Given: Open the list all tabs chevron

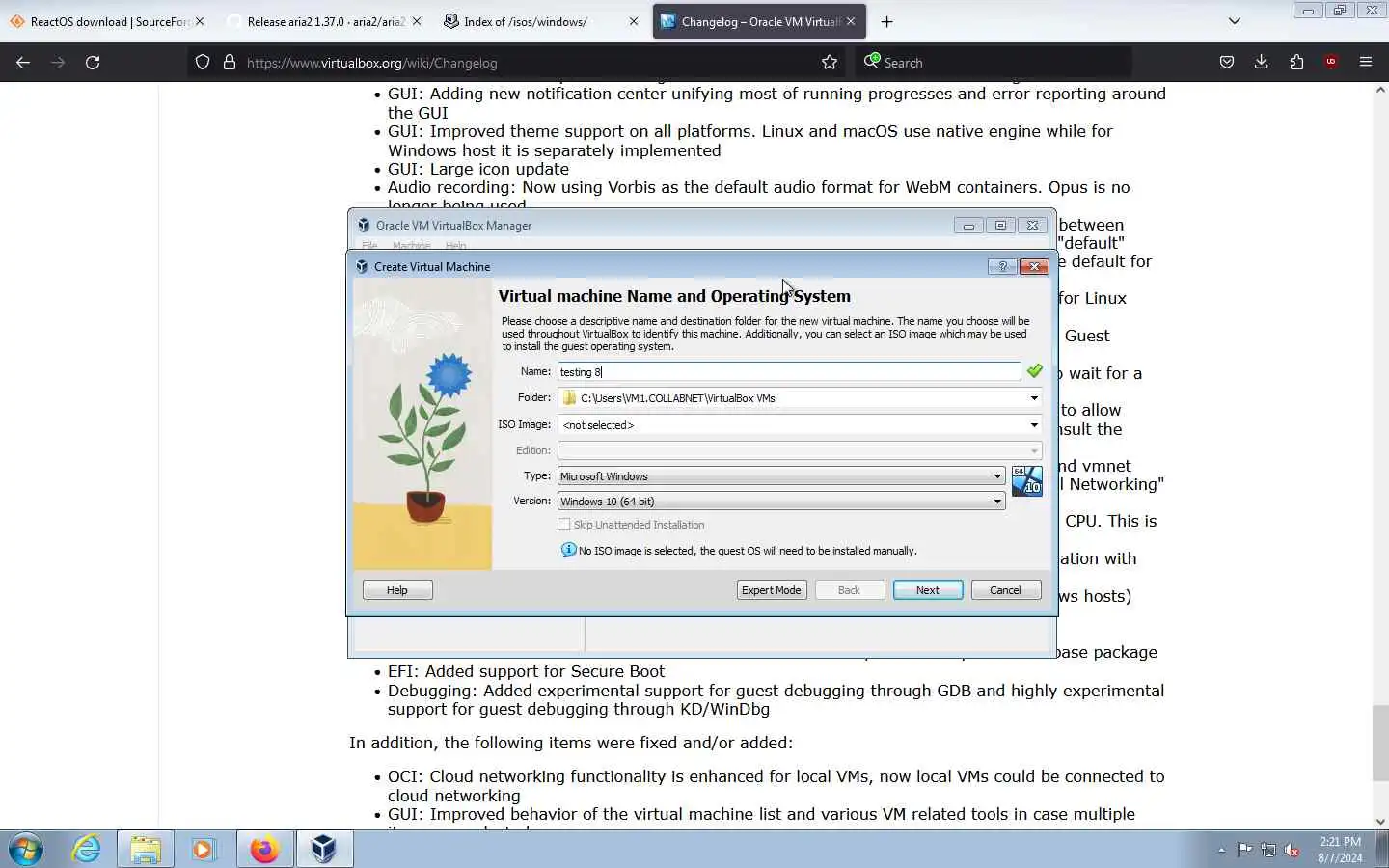Looking at the screenshot, I should point(1234,21).
